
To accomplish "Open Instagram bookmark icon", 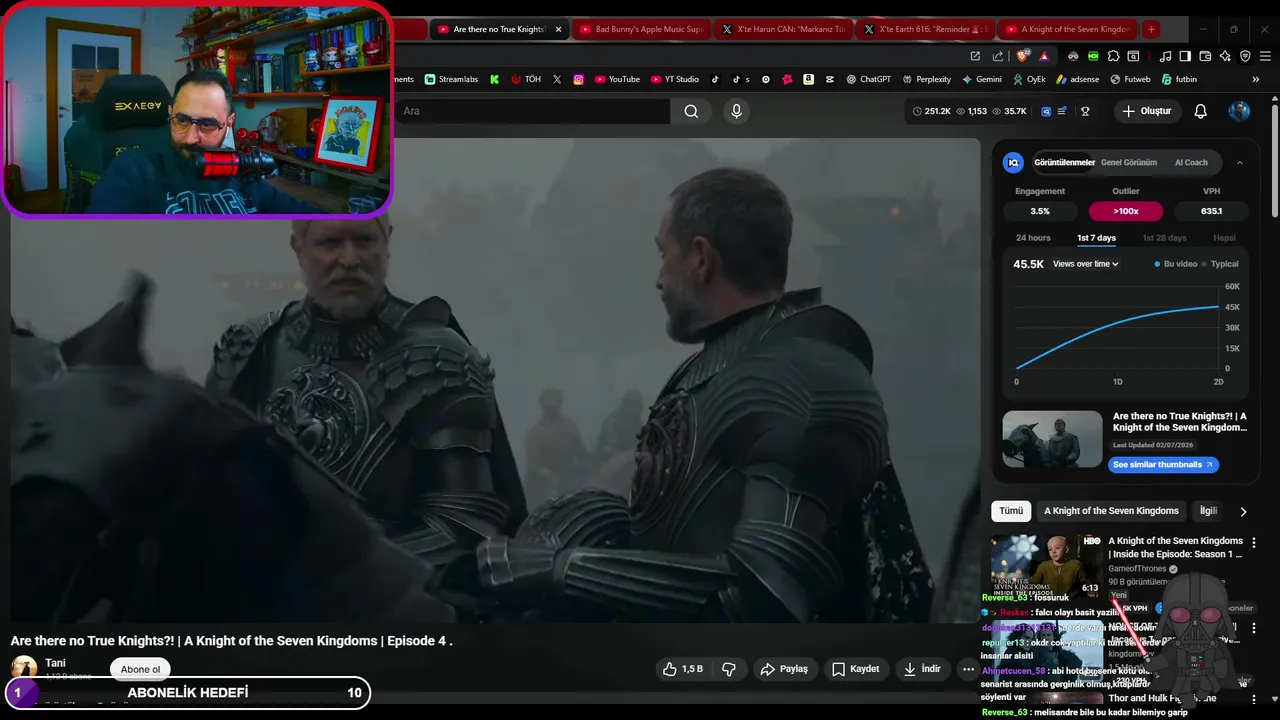I will [x=578, y=79].
